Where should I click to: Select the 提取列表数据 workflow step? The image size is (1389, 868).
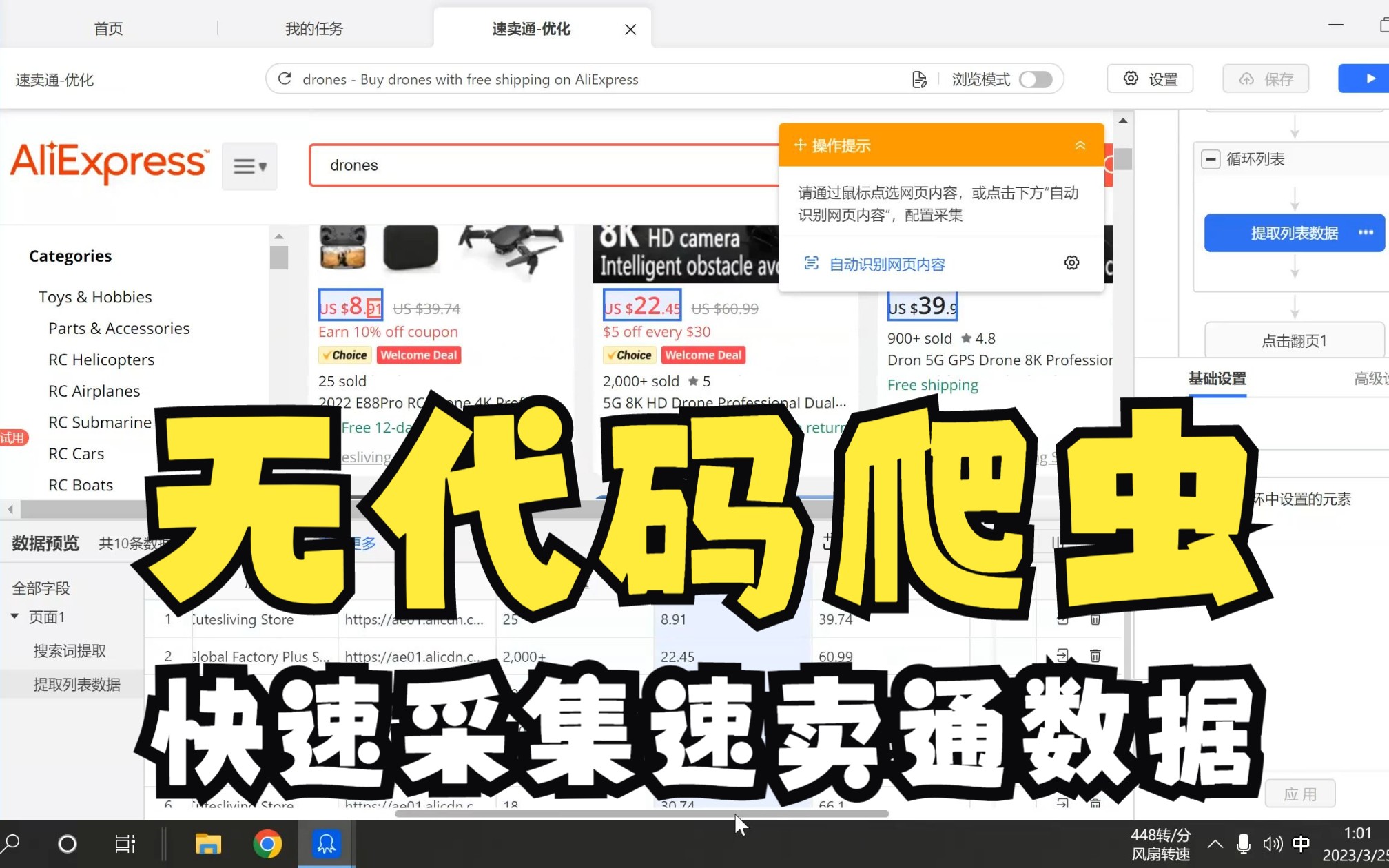coord(1294,233)
